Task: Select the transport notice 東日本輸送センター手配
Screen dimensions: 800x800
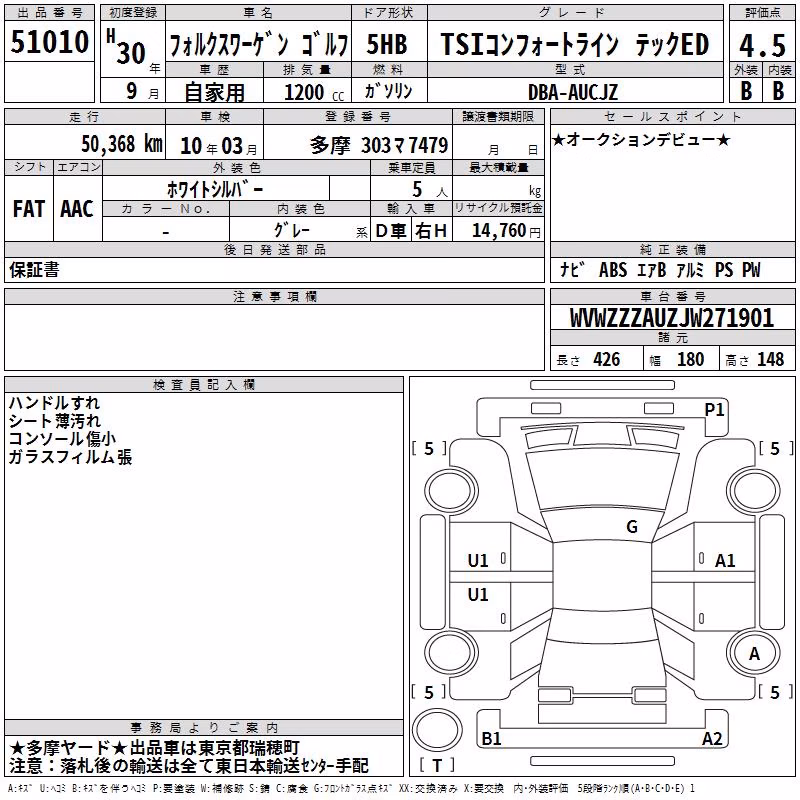Action: click(292, 766)
